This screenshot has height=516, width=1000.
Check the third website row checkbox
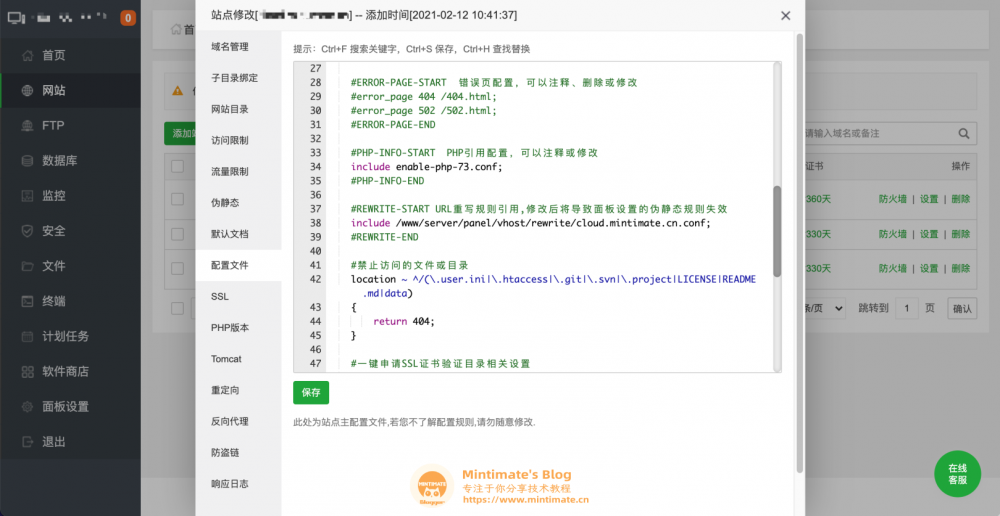point(177,269)
